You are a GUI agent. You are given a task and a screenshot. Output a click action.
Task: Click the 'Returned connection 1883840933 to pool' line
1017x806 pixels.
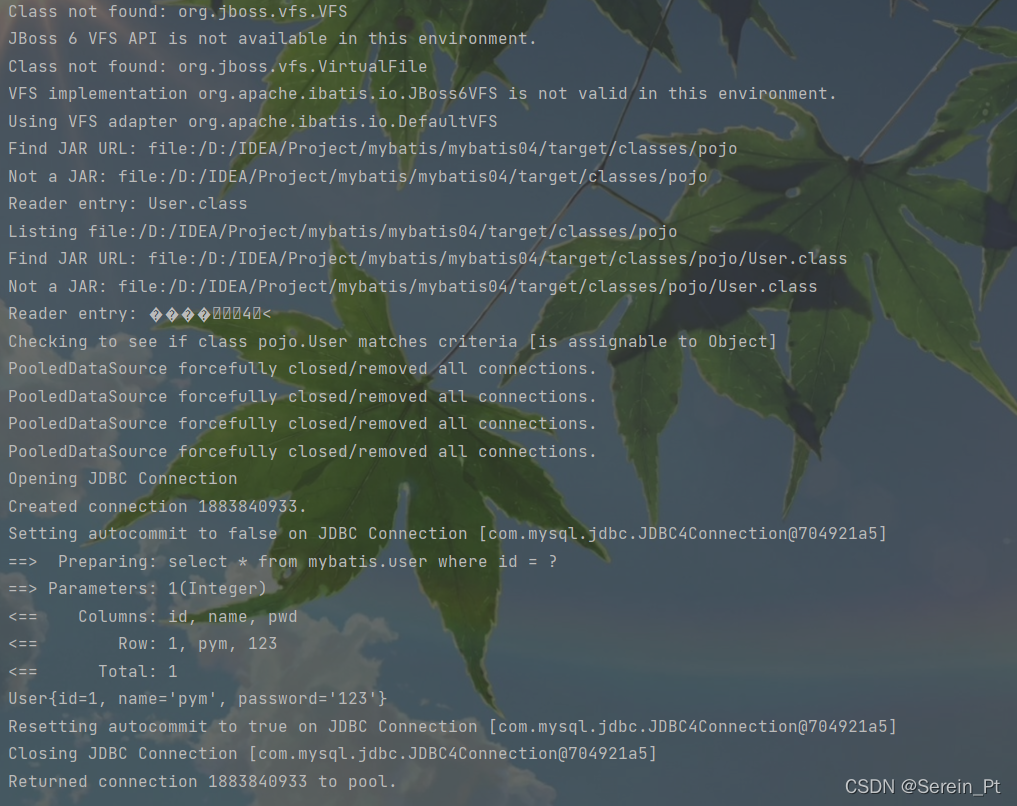click(202, 781)
